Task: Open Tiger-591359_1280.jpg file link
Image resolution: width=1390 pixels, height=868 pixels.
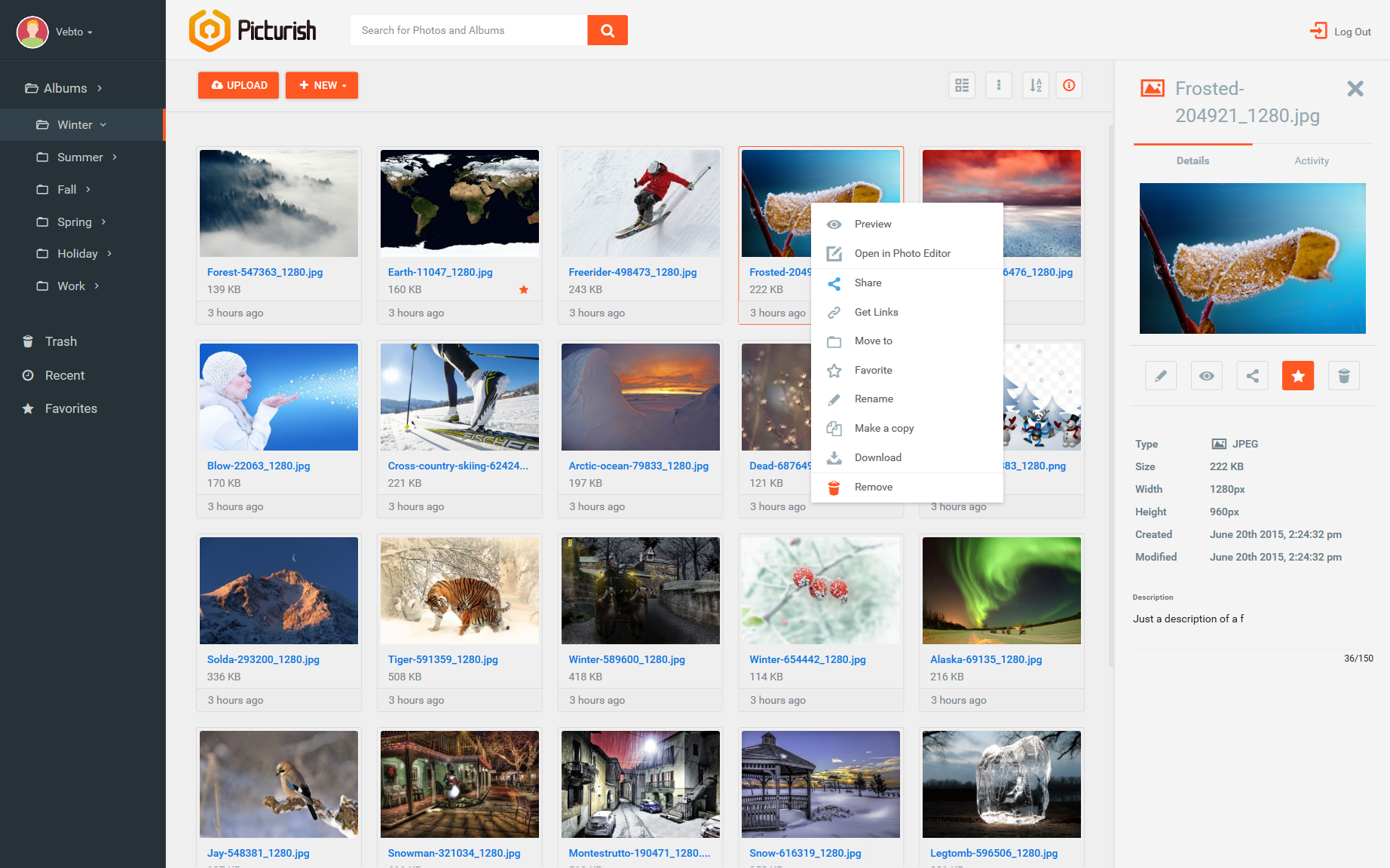Action: (443, 659)
